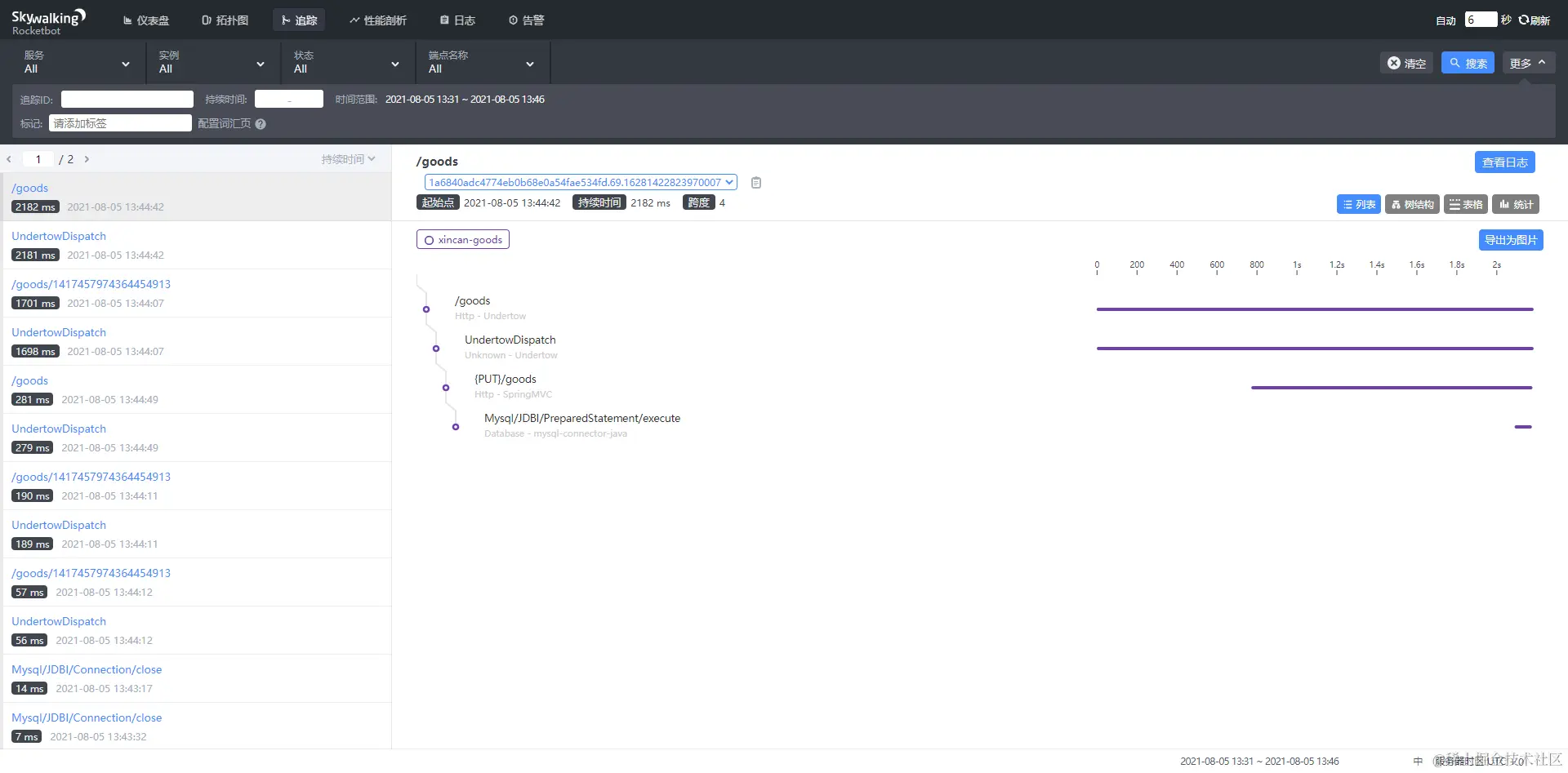Focus the 追踪ID trace ID input
The height and width of the screenshot is (773, 1568).
(x=127, y=100)
